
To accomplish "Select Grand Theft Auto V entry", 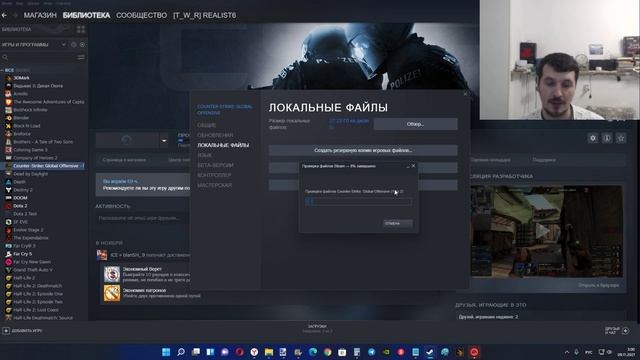I will point(33,270).
